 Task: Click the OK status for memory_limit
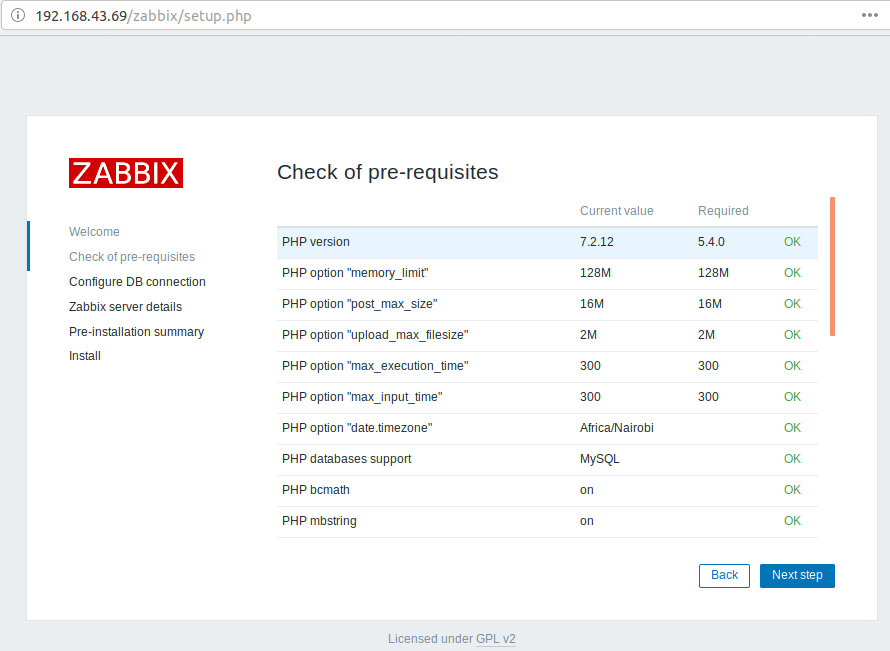point(792,273)
